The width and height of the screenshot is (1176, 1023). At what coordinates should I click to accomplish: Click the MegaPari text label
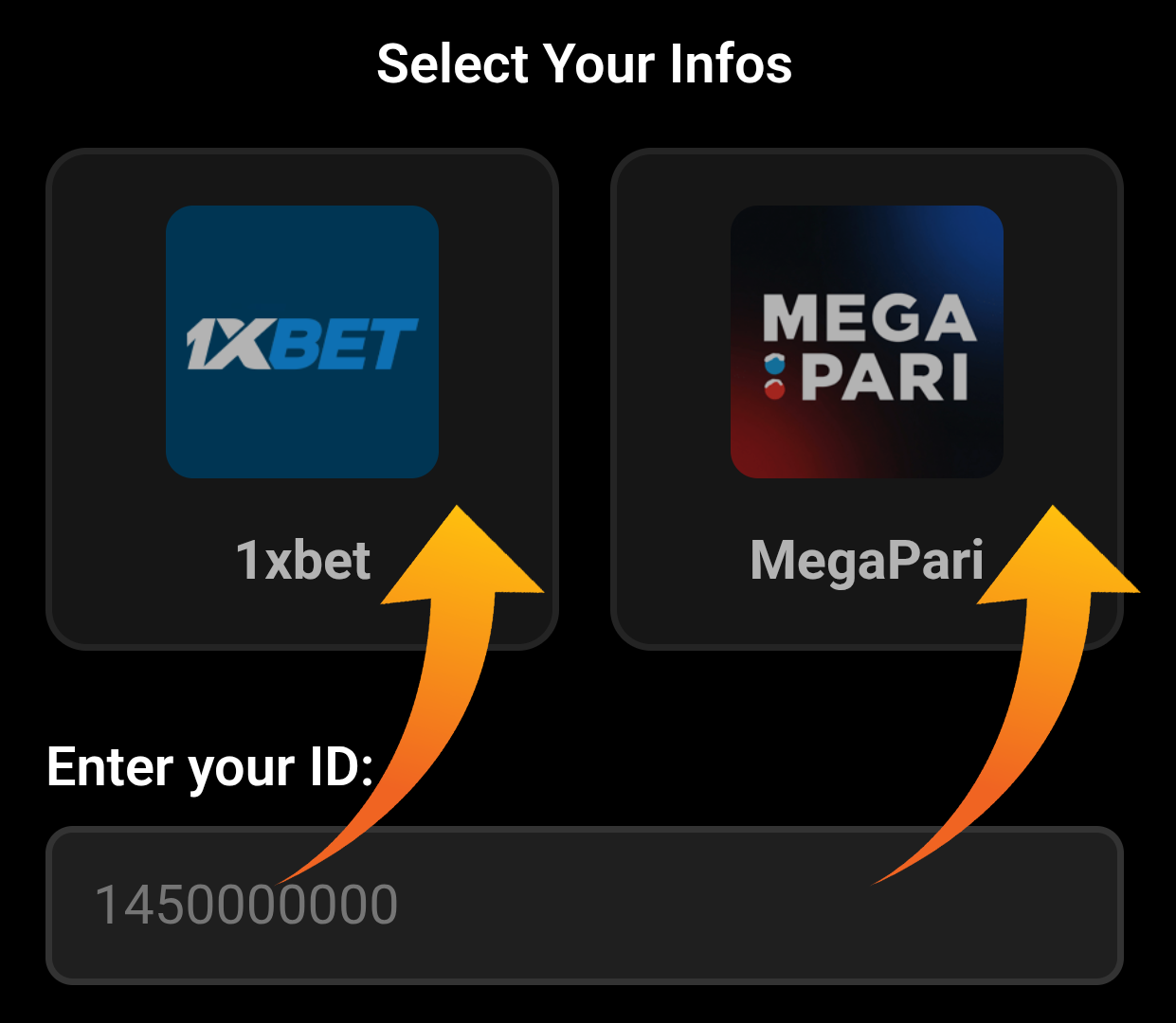[x=867, y=562]
